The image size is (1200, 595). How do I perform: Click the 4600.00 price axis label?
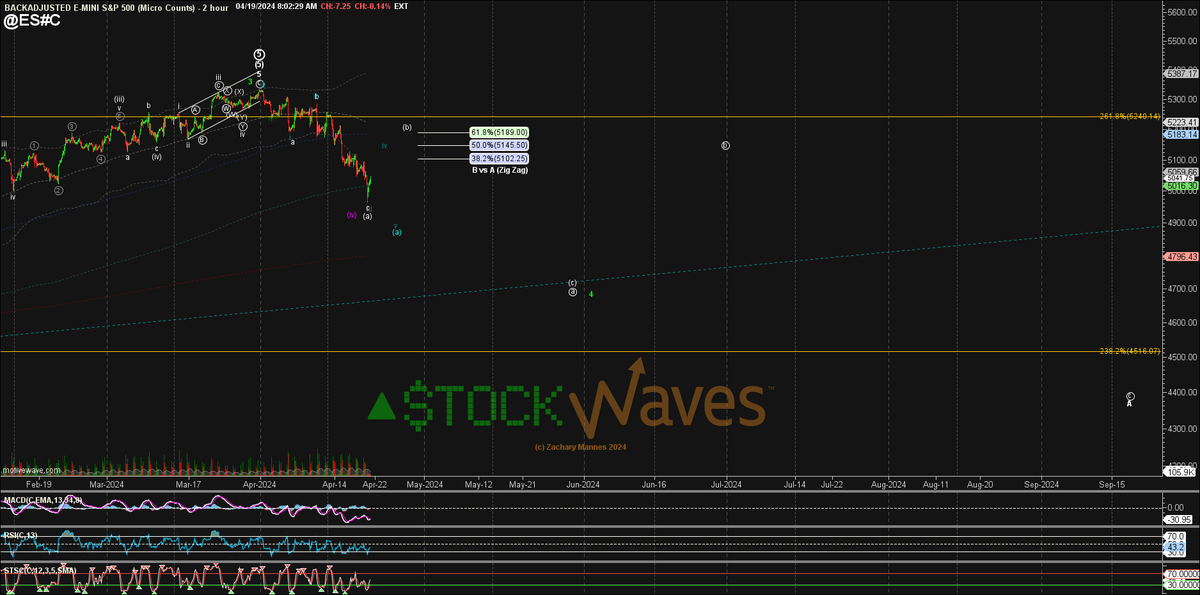click(1181, 324)
